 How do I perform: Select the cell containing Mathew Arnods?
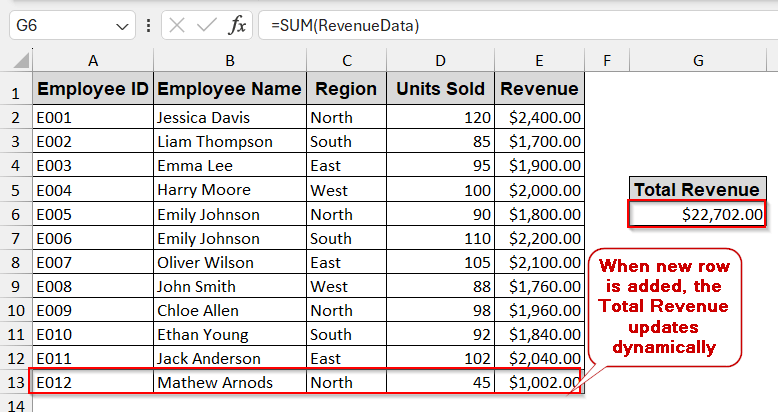point(230,382)
